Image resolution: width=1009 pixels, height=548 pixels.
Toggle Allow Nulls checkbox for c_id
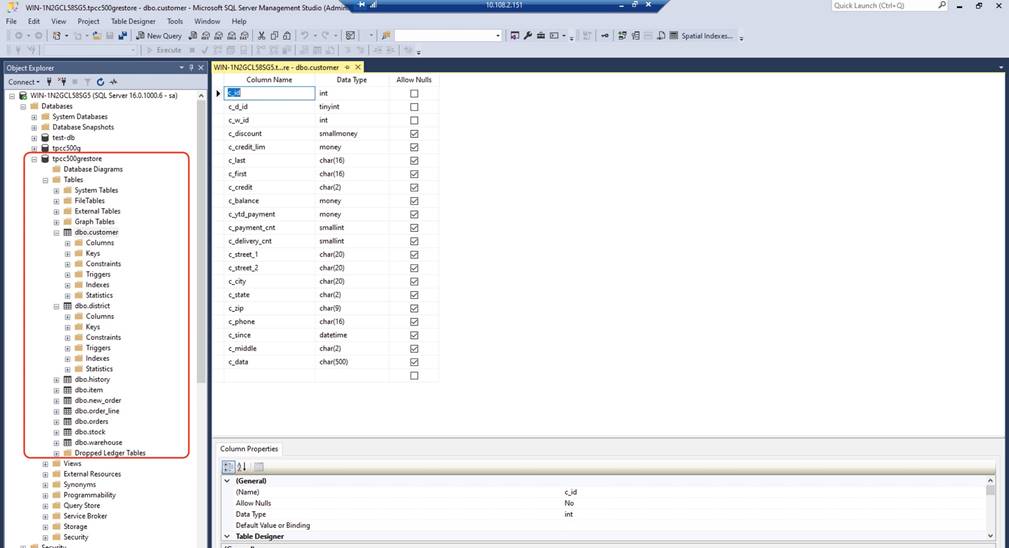coord(414,93)
